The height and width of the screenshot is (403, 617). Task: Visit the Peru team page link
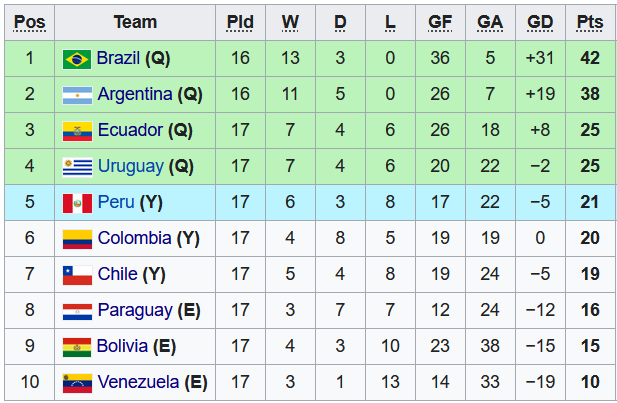[x=114, y=204]
